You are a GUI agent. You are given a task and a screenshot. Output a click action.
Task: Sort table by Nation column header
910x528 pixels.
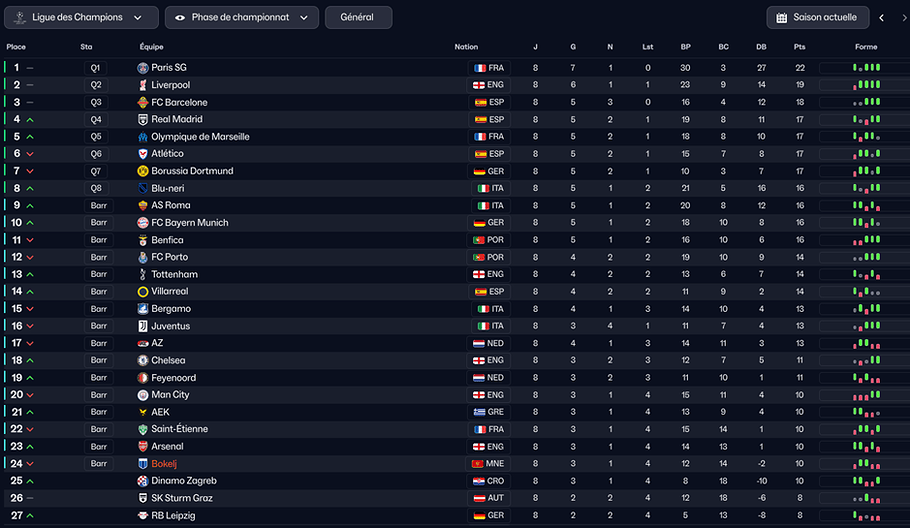[x=466, y=47]
